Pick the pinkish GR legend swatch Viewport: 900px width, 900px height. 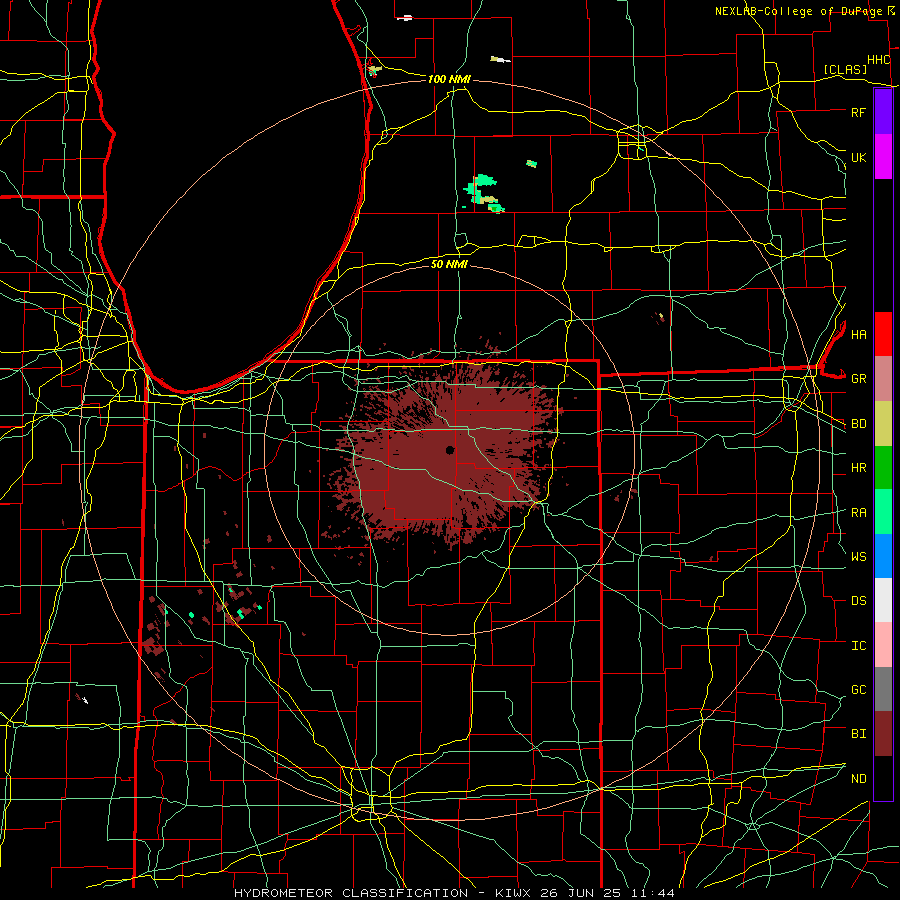tap(883, 379)
